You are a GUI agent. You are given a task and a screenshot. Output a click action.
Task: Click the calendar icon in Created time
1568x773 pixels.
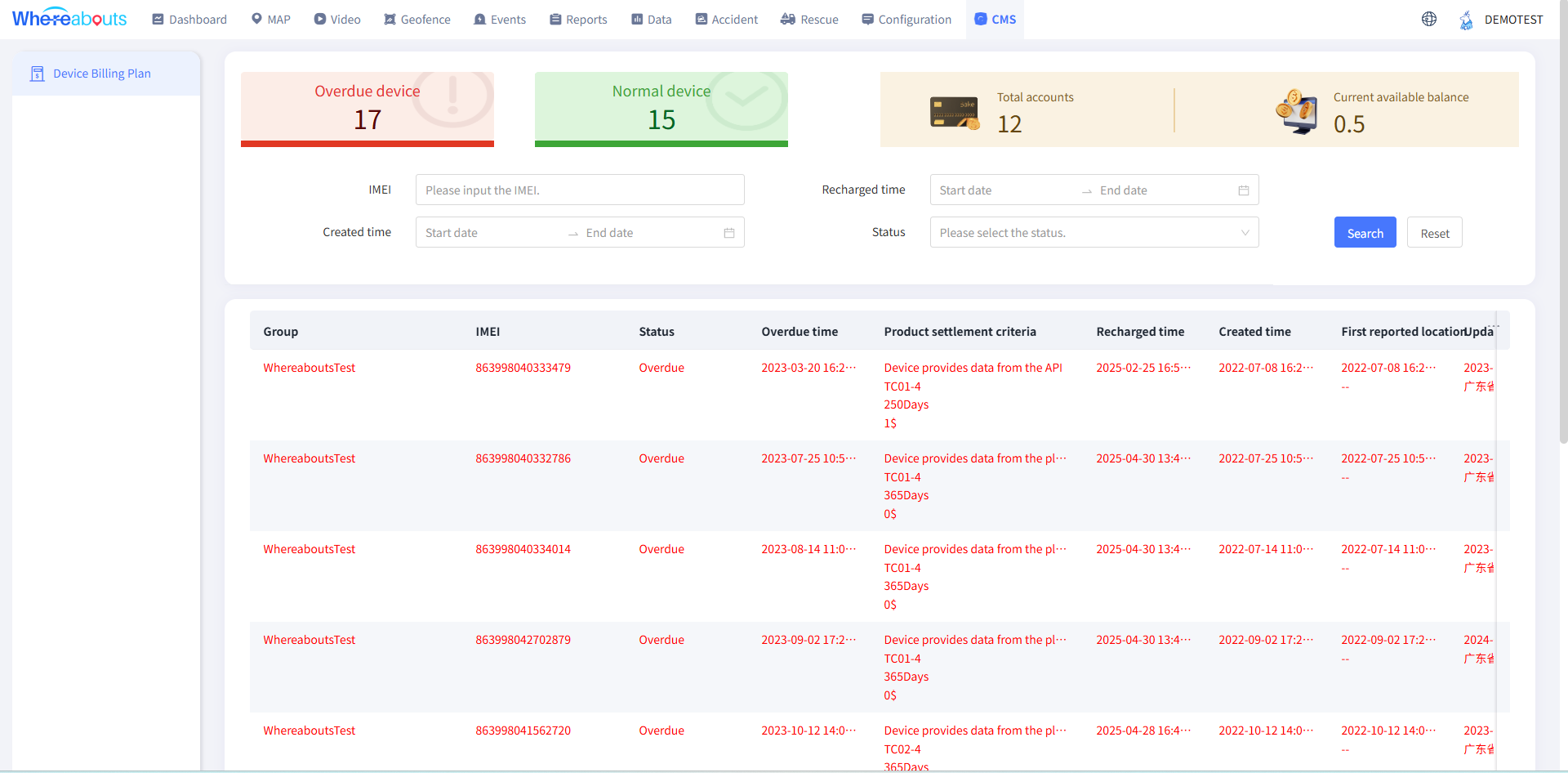tap(728, 233)
